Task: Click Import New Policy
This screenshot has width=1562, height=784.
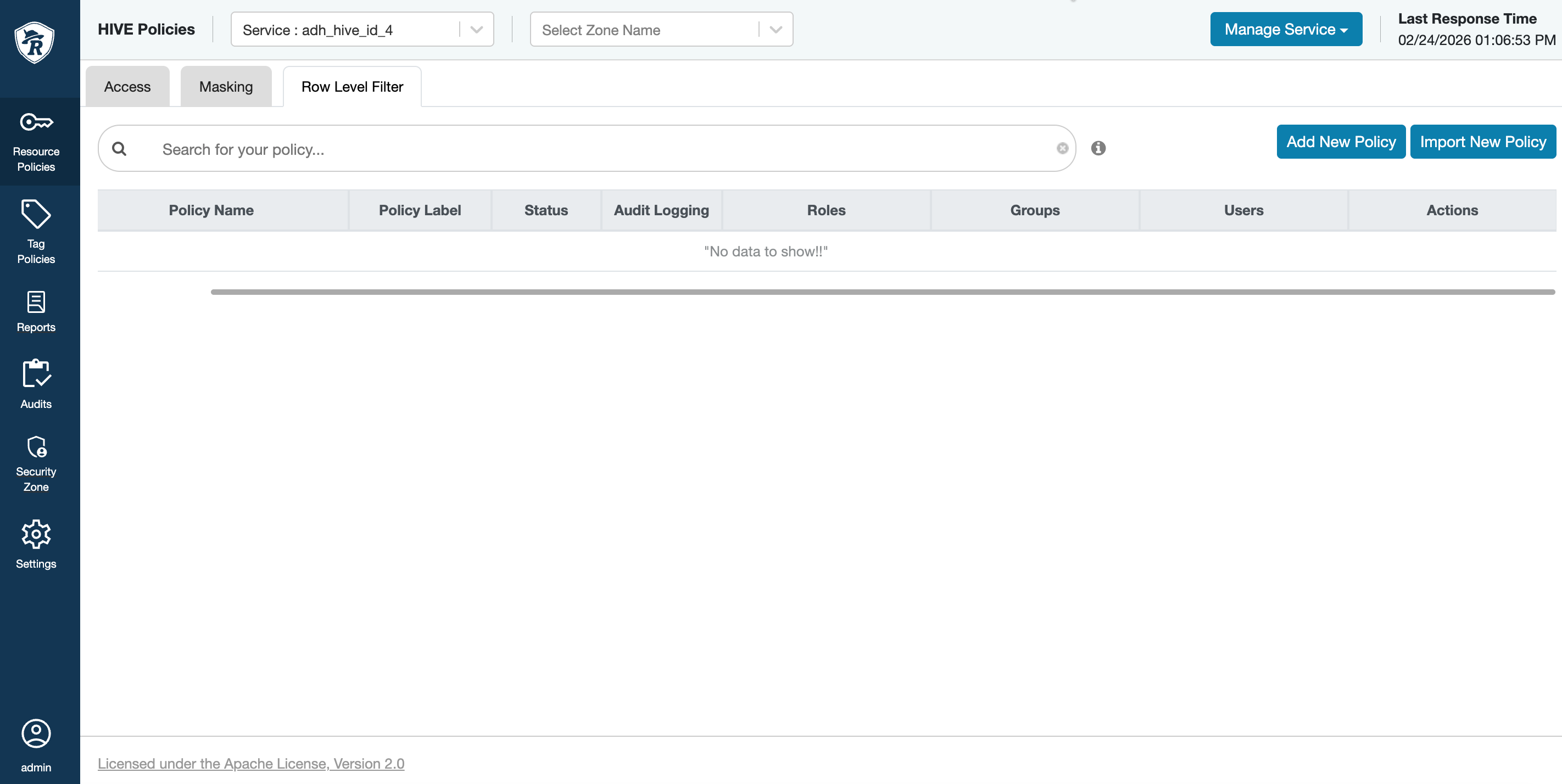Action: tap(1482, 141)
